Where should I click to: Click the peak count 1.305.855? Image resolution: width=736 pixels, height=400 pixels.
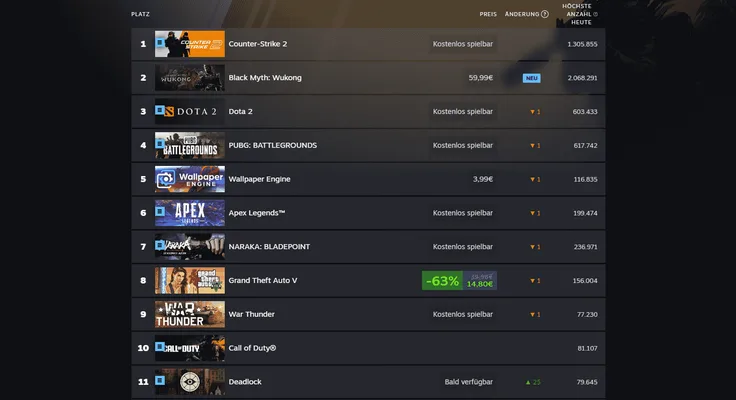(x=583, y=44)
